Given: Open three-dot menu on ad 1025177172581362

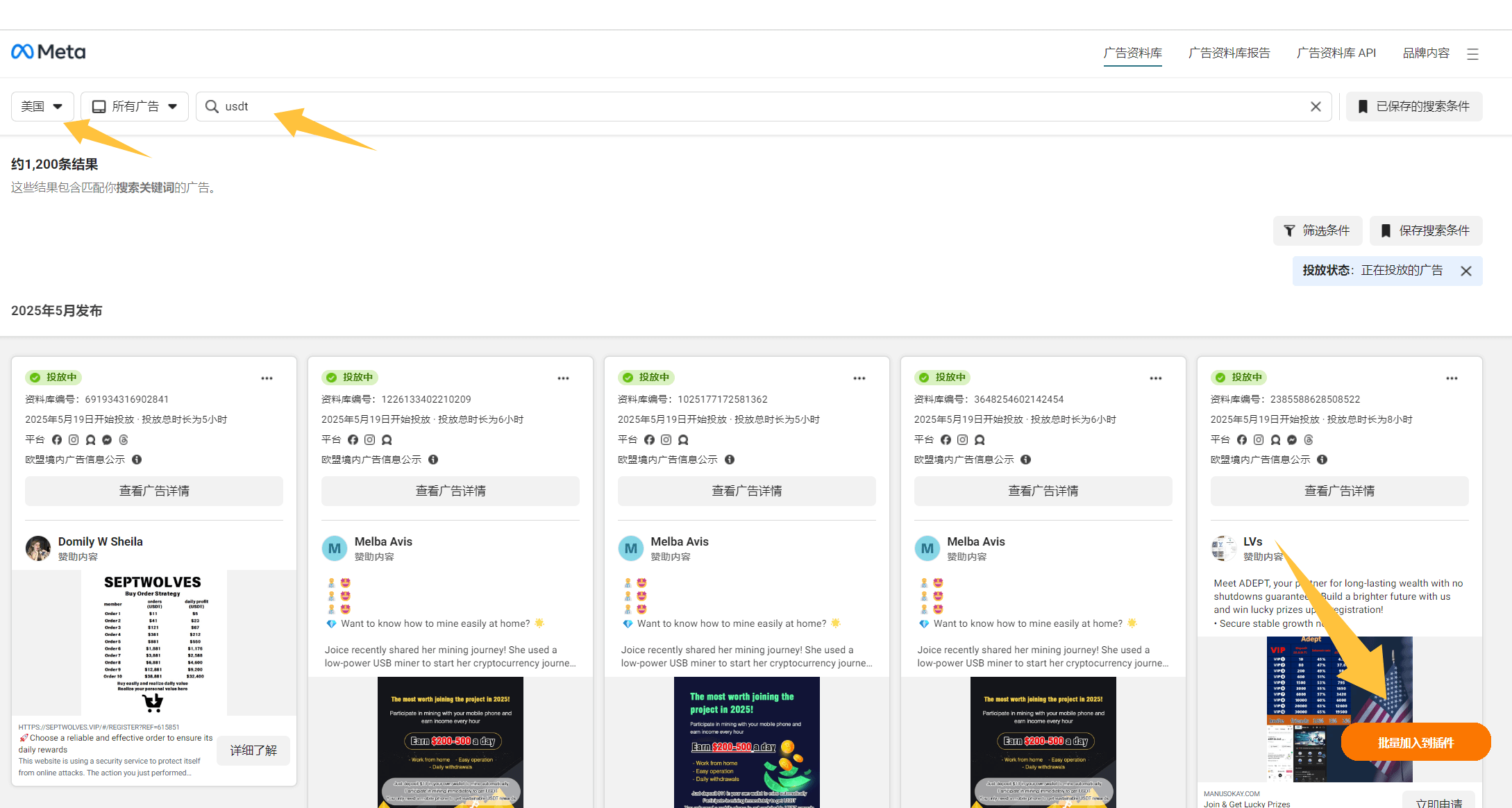Looking at the screenshot, I should 859,378.
